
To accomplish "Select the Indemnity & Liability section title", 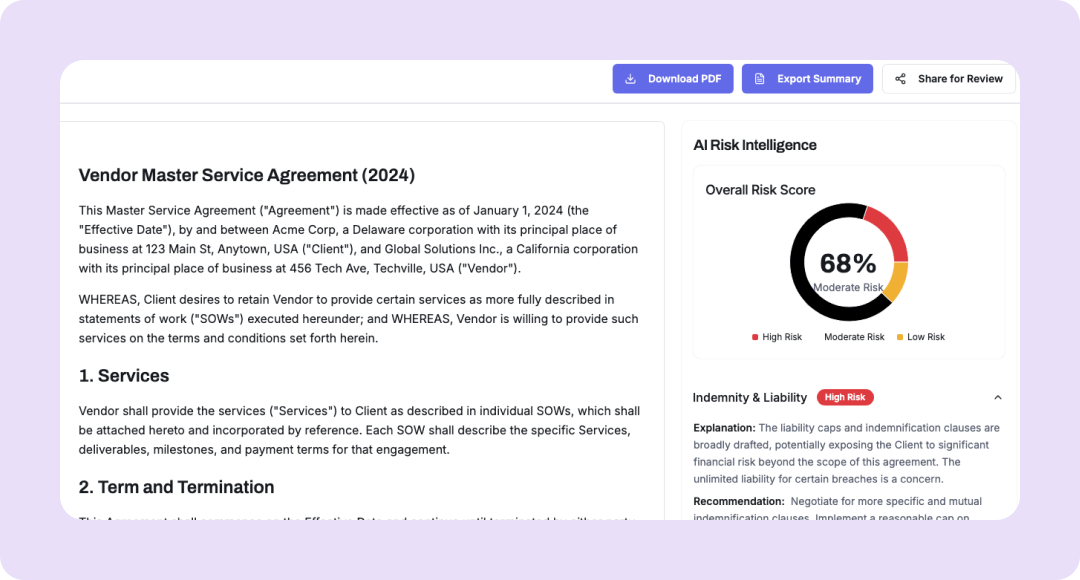I will click(750, 398).
